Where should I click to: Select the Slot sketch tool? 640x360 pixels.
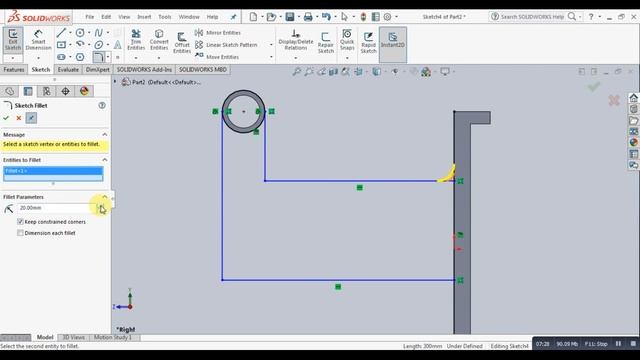click(x=61, y=57)
